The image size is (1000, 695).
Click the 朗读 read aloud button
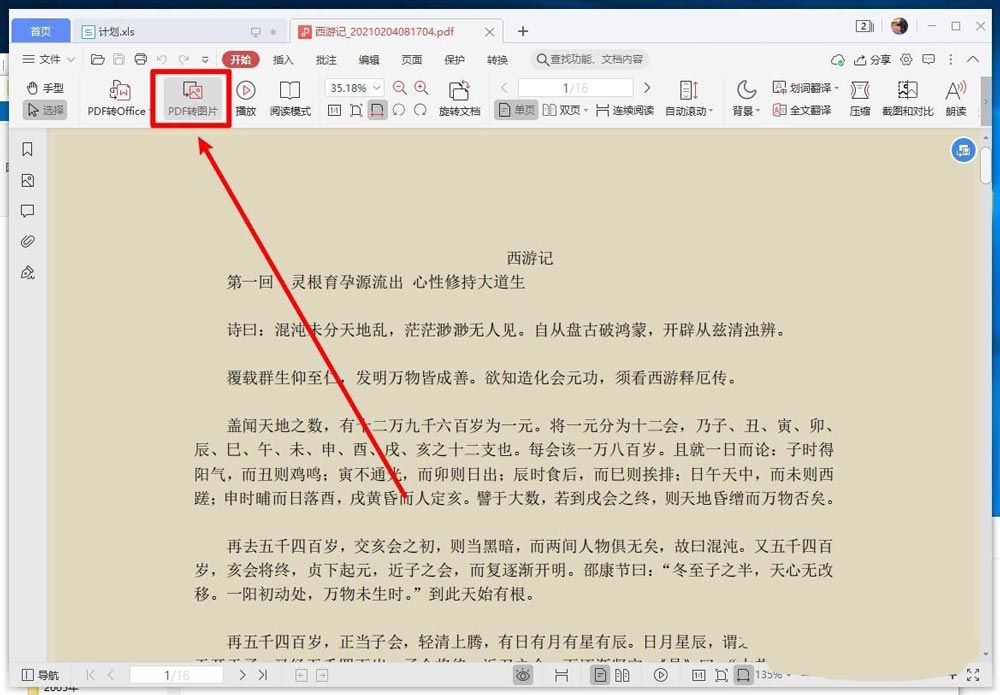(955, 98)
